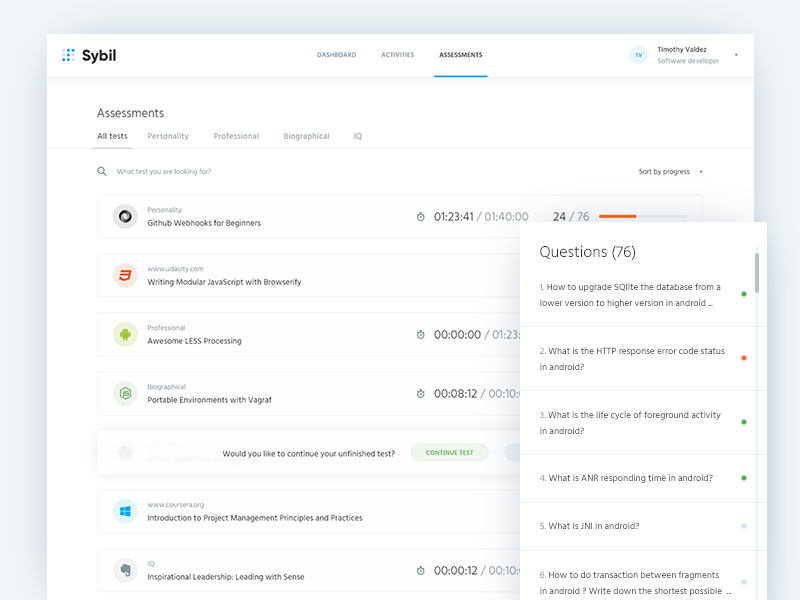Select the Biographical filter tab
Image resolution: width=800 pixels, height=600 pixels.
tap(306, 136)
